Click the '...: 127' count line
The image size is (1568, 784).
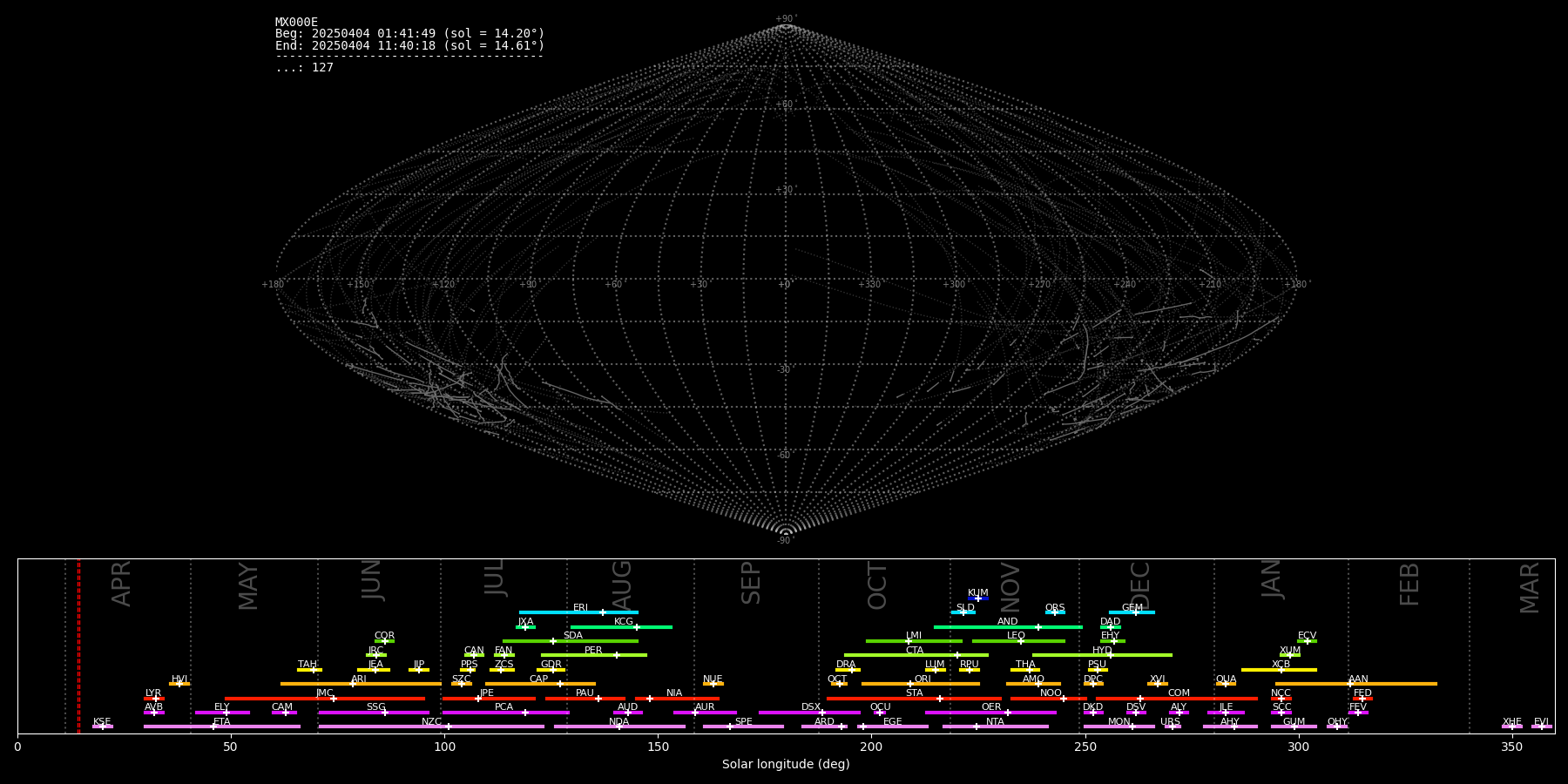pyautogui.click(x=304, y=68)
